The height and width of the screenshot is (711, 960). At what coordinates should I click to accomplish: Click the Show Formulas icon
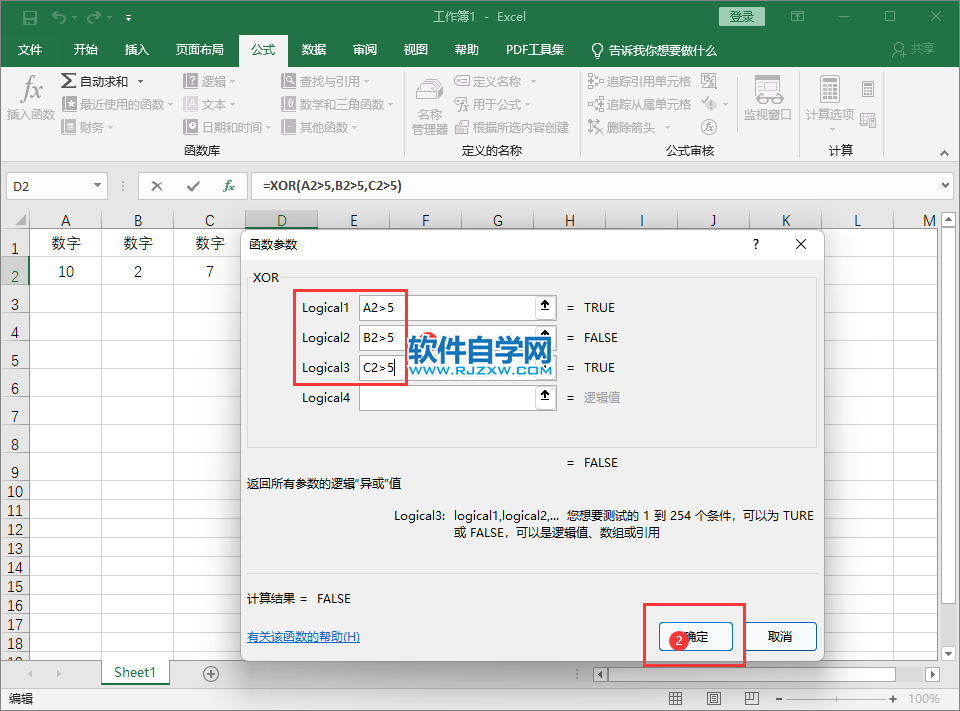click(709, 81)
